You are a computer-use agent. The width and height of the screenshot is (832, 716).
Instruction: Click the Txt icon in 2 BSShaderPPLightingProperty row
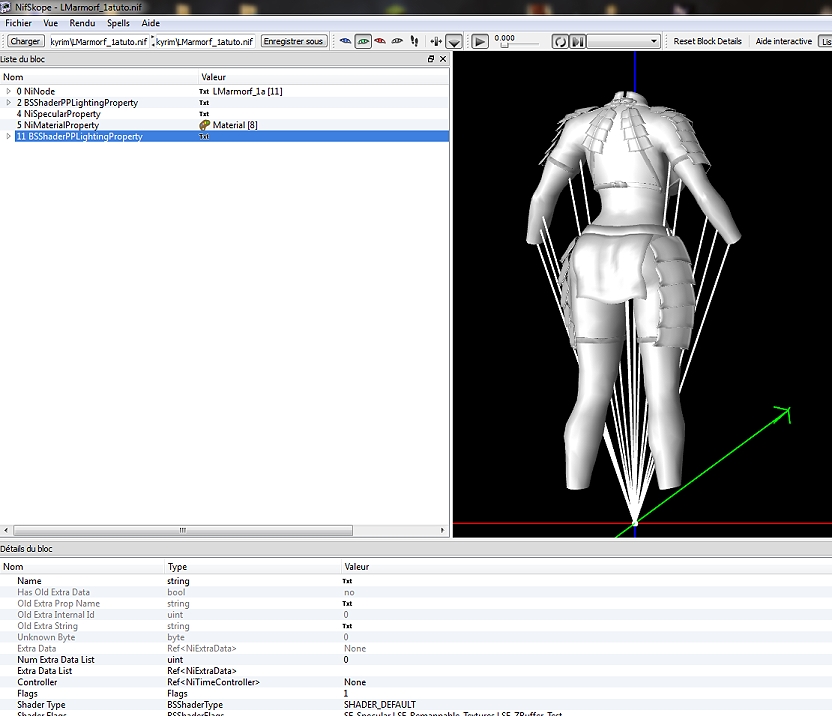tap(204, 103)
